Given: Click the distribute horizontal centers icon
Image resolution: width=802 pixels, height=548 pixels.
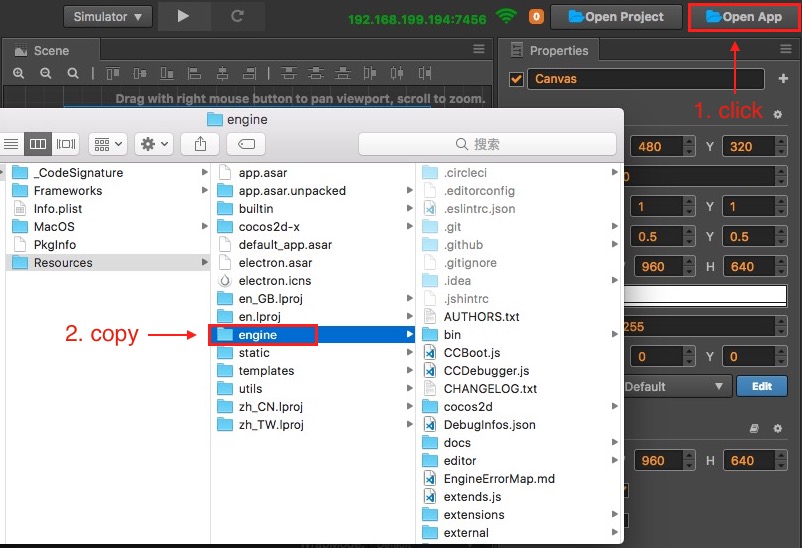Looking at the screenshot, I should pos(397,74).
